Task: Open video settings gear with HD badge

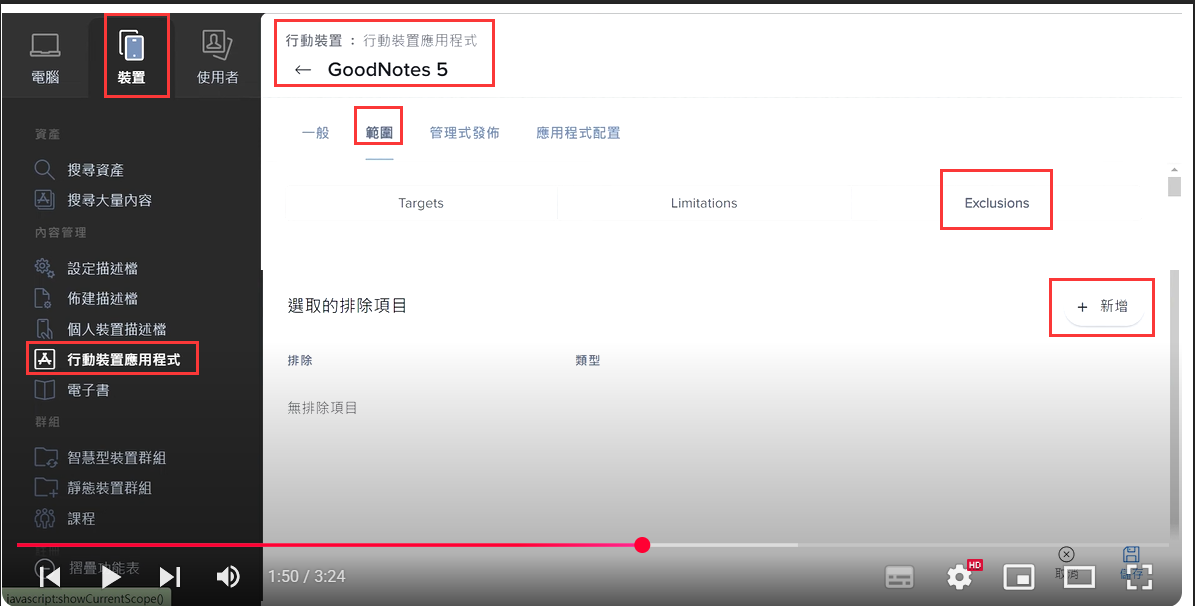Action: click(x=960, y=576)
